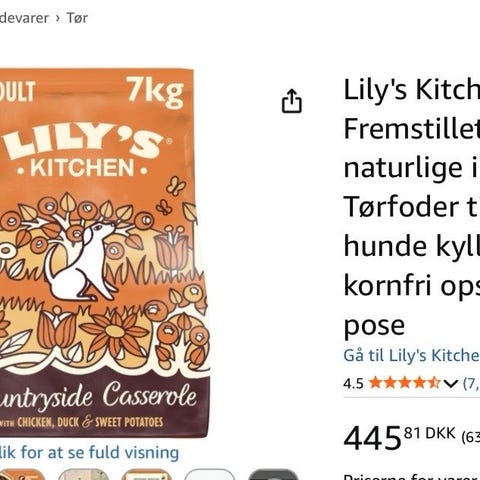Screen dimensions: 480x480
Task: Select the fourth white product thumbnail
Action: (210, 474)
